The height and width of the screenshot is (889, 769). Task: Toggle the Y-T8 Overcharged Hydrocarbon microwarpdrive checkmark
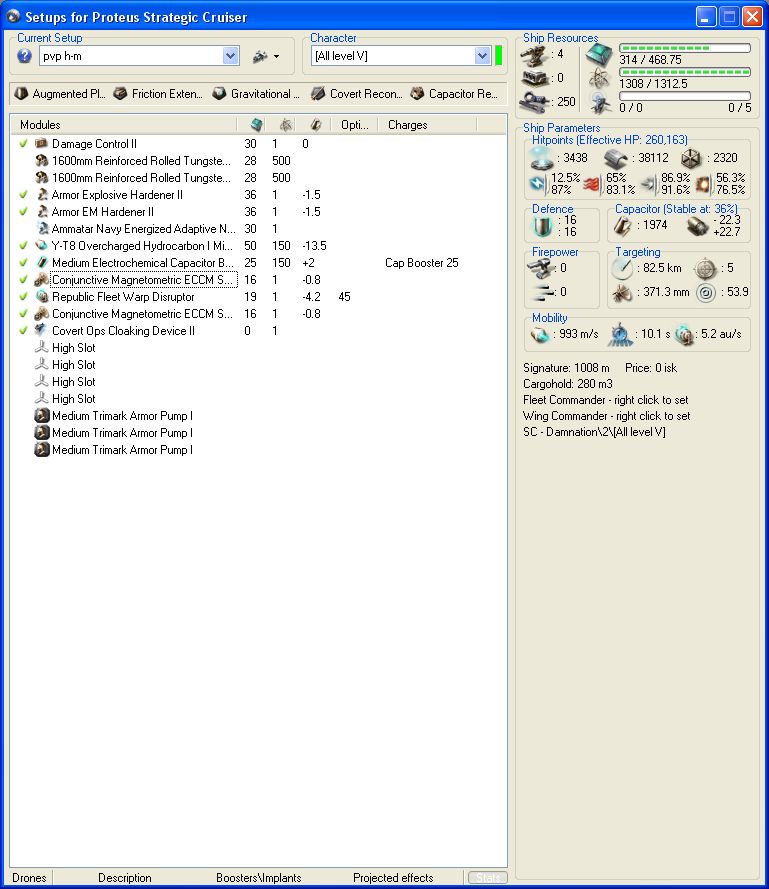(23, 245)
